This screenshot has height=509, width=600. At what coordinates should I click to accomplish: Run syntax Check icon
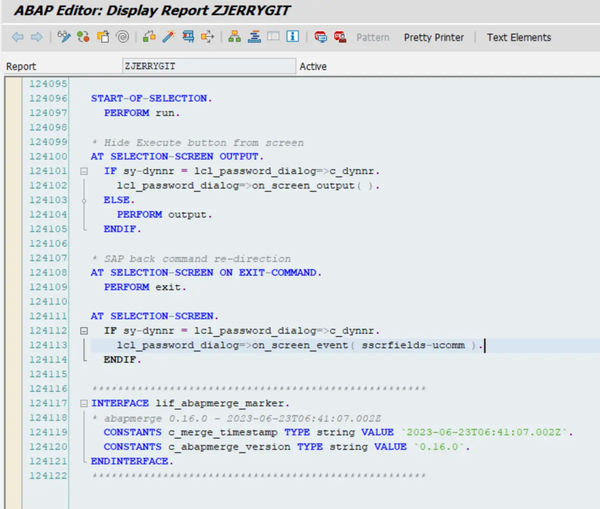(149, 37)
